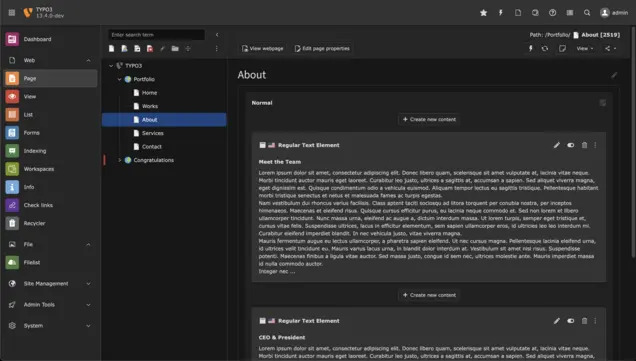Click the top Create new content button
636x361 pixels.
(x=429, y=119)
